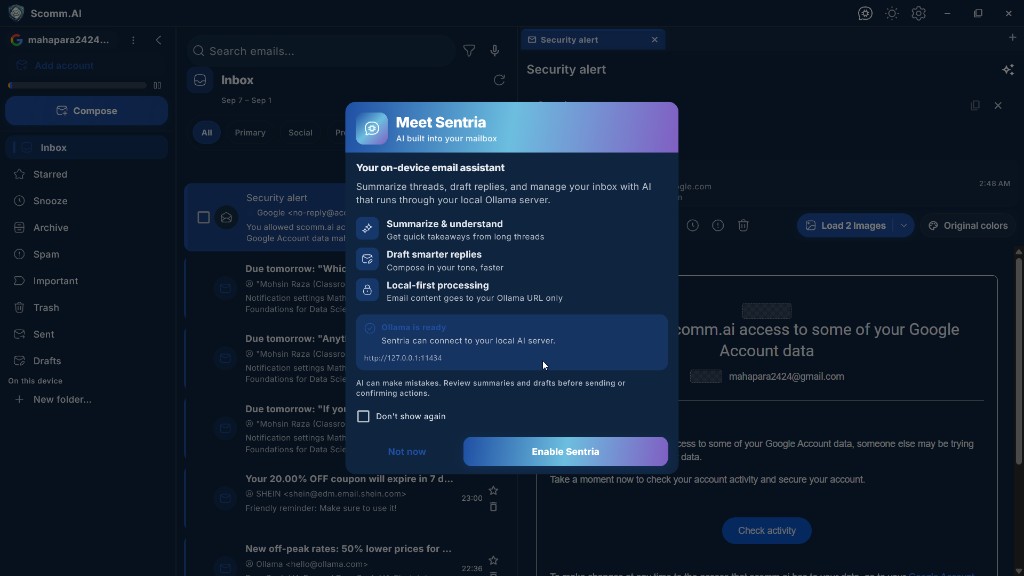Select the All category tab
The height and width of the screenshot is (576, 1024).
[x=206, y=133]
